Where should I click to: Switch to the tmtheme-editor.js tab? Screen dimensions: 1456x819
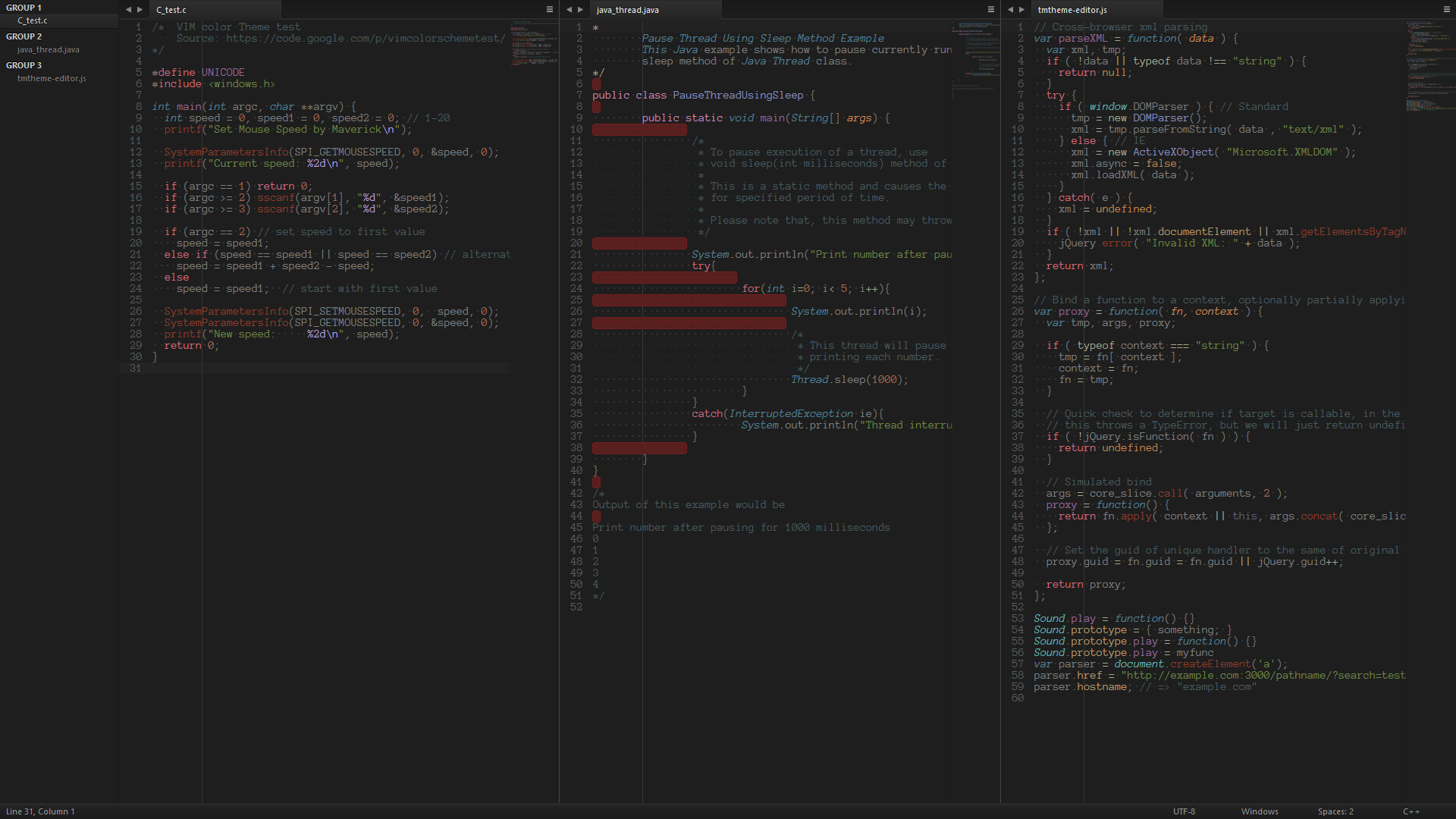[x=1072, y=10]
